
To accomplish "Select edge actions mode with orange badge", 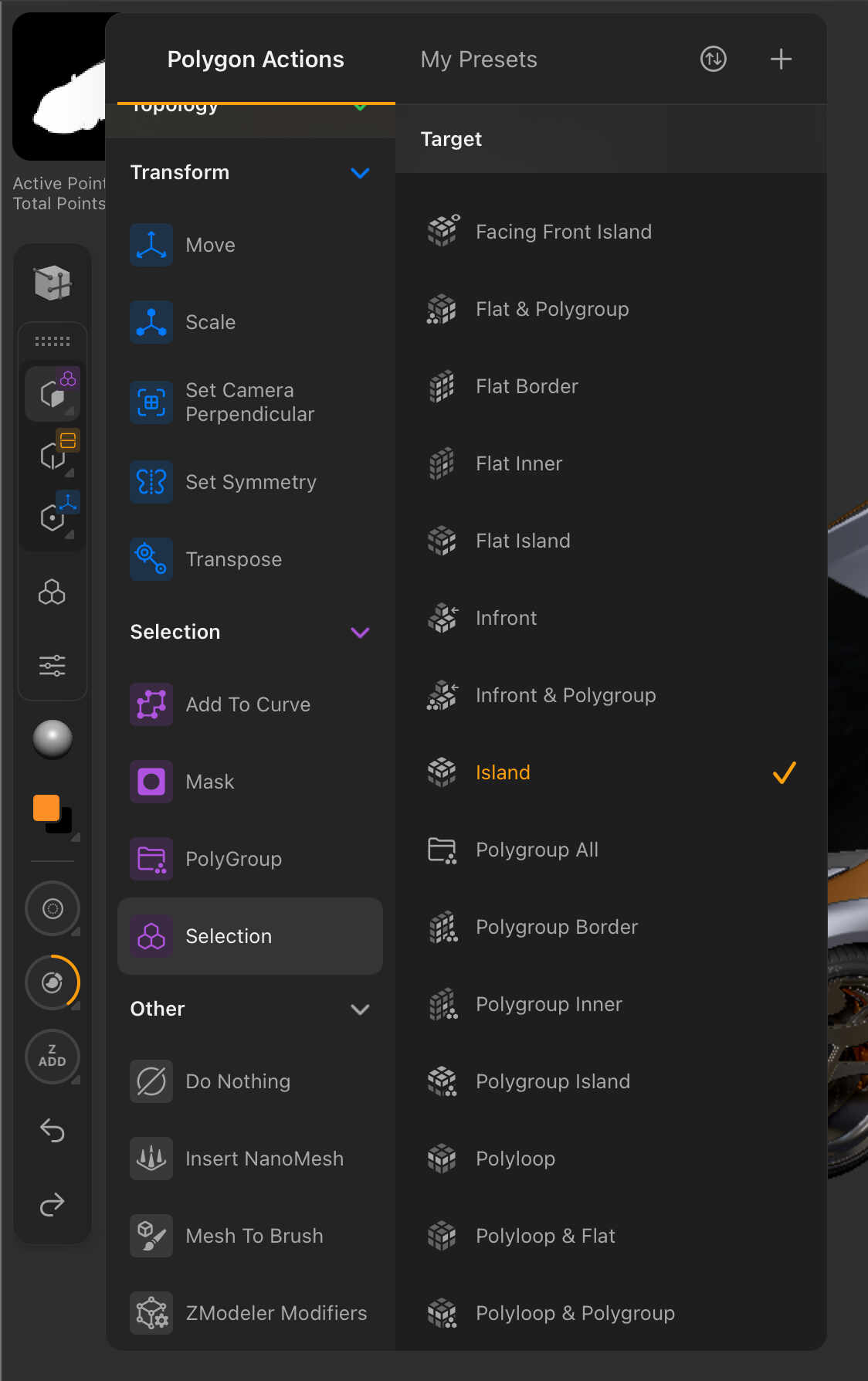I will [53, 456].
